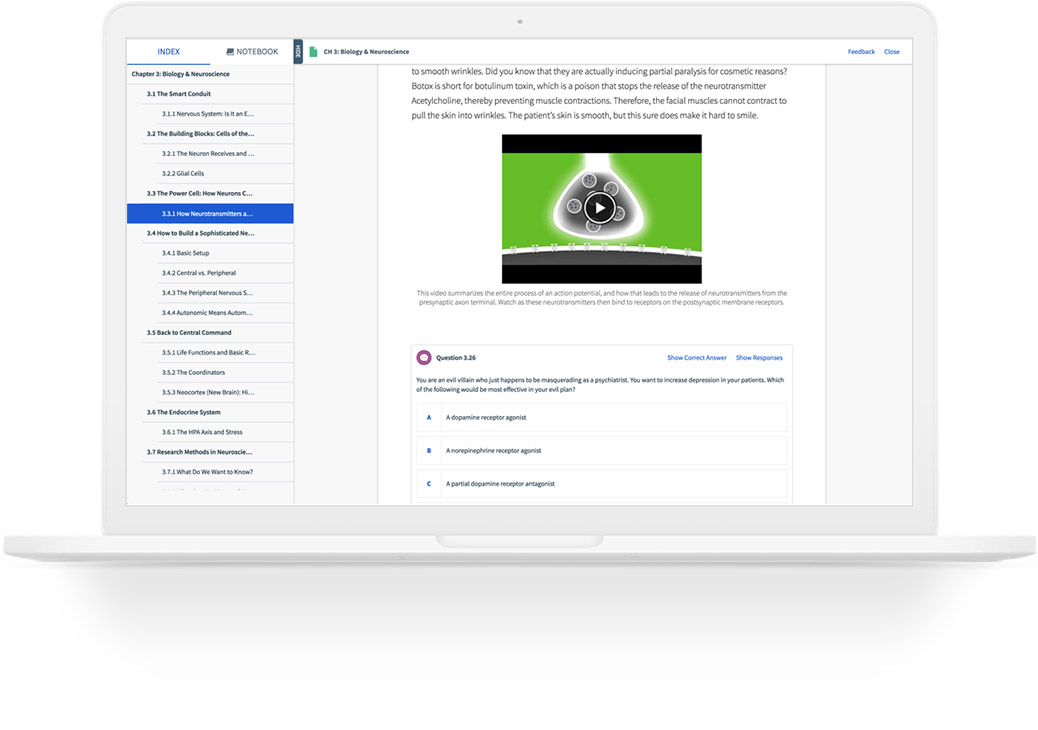Open the NOTEBOOK tab

[252, 52]
